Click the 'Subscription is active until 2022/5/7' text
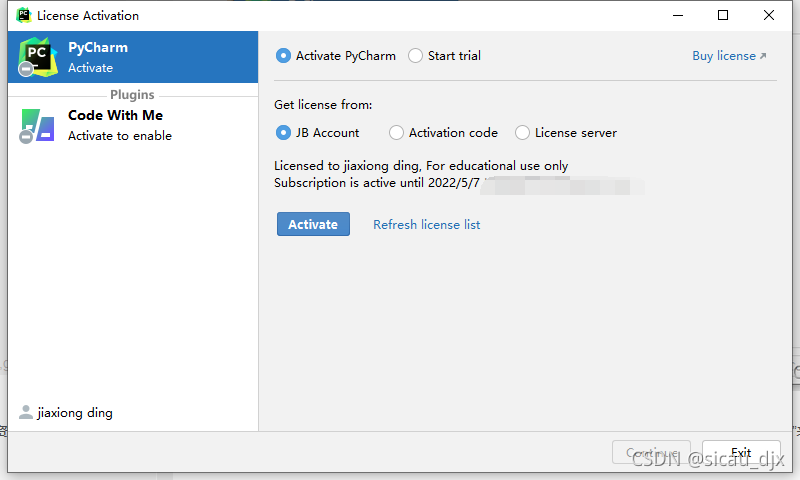Viewport: 800px width, 480px height. tap(377, 183)
